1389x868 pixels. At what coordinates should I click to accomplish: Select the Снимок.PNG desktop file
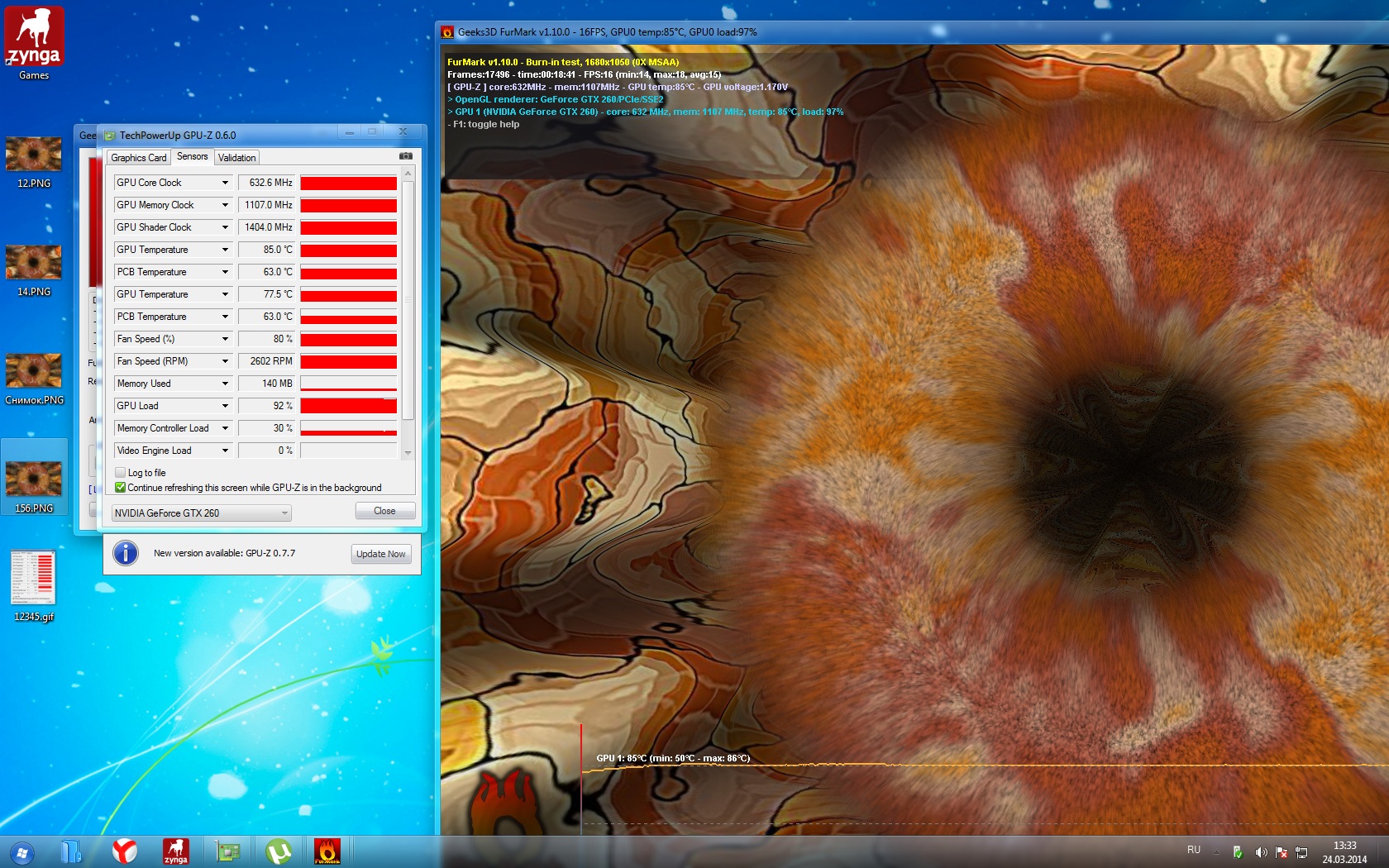pos(34,379)
